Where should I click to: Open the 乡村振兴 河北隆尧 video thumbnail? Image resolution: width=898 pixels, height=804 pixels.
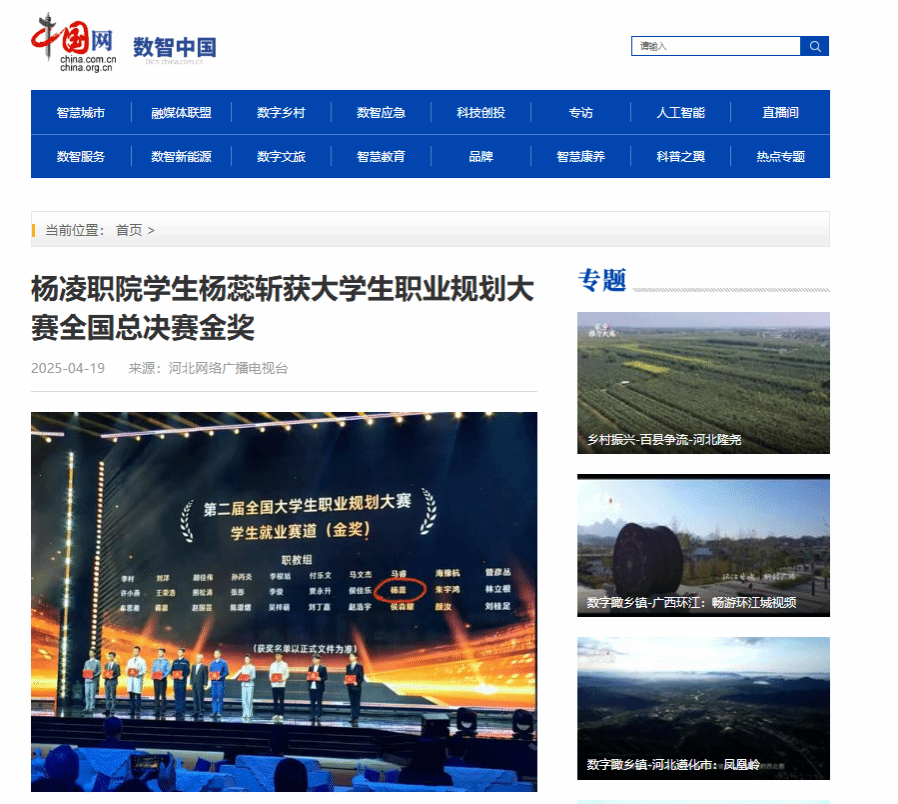point(703,382)
